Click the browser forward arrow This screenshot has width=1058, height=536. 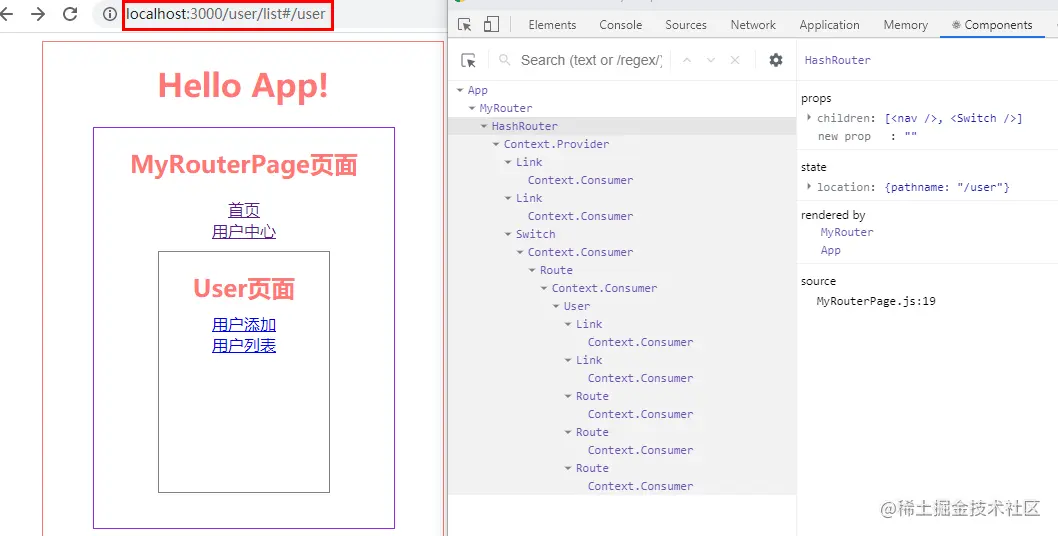coord(38,14)
